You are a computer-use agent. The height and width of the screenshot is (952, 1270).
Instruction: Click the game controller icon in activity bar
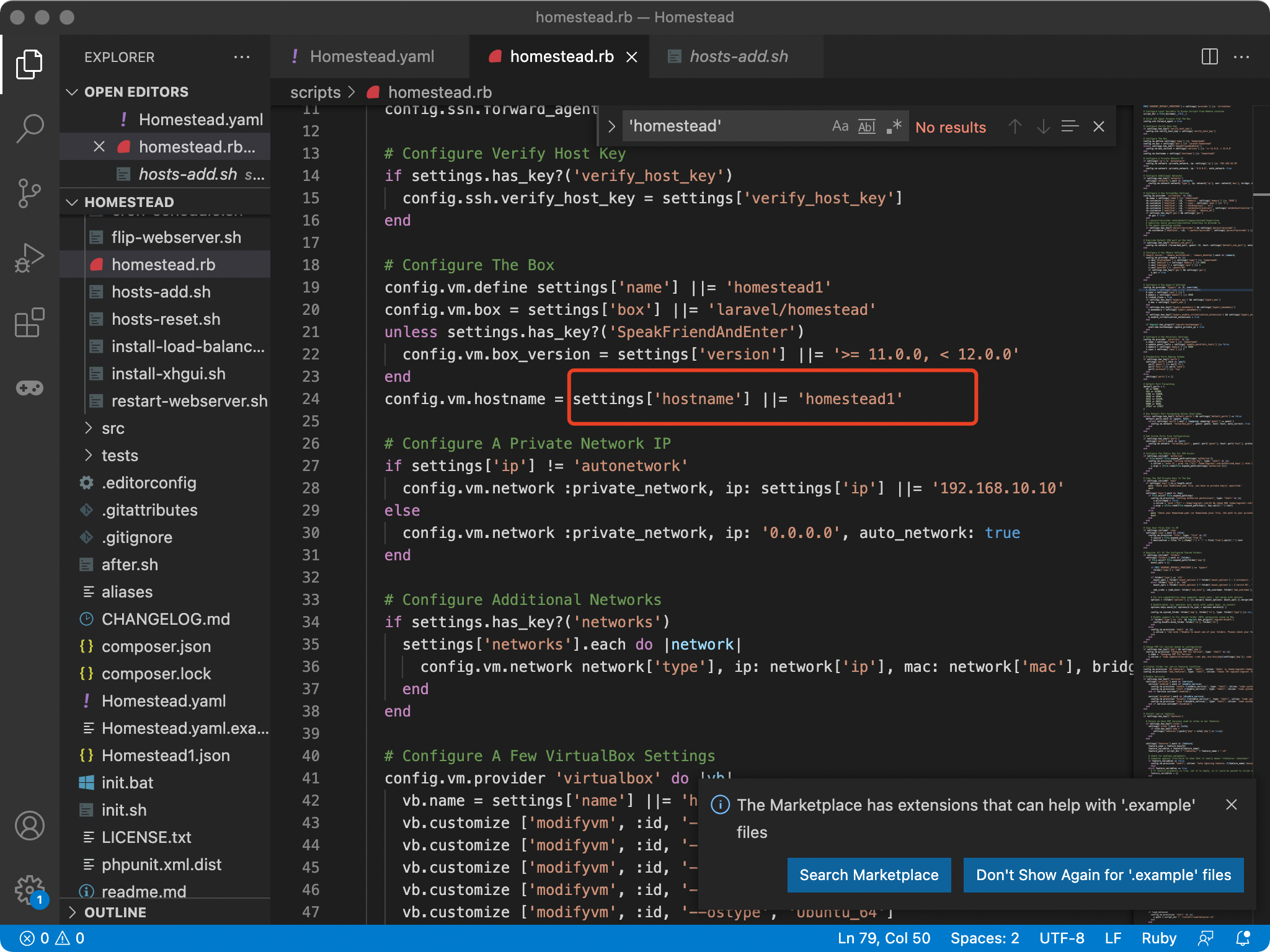click(x=29, y=388)
